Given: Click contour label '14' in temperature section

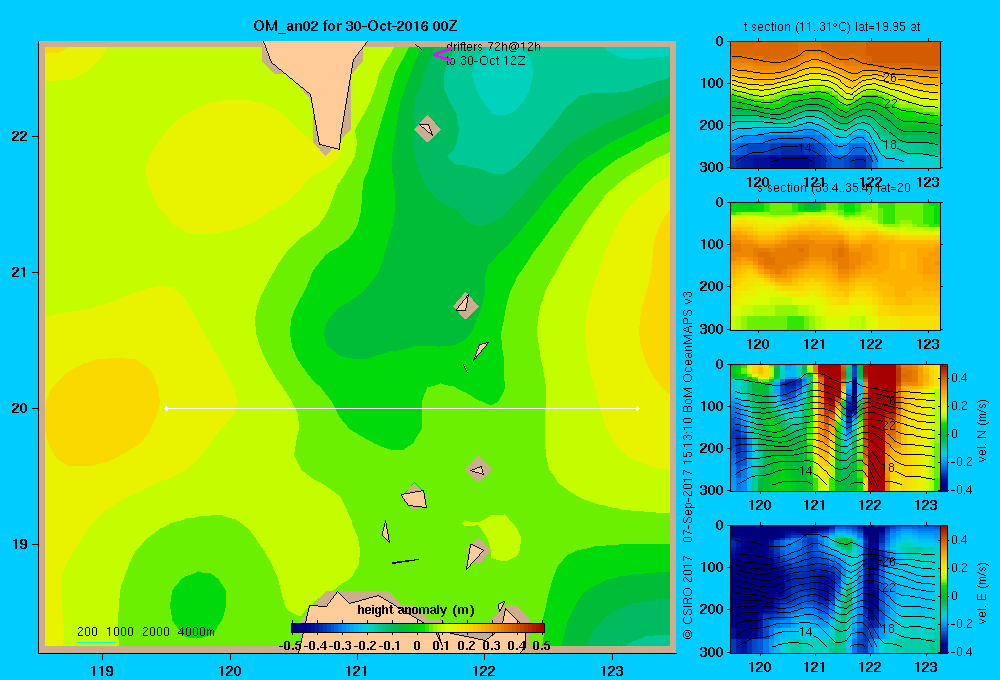Looking at the screenshot, I should (805, 147).
